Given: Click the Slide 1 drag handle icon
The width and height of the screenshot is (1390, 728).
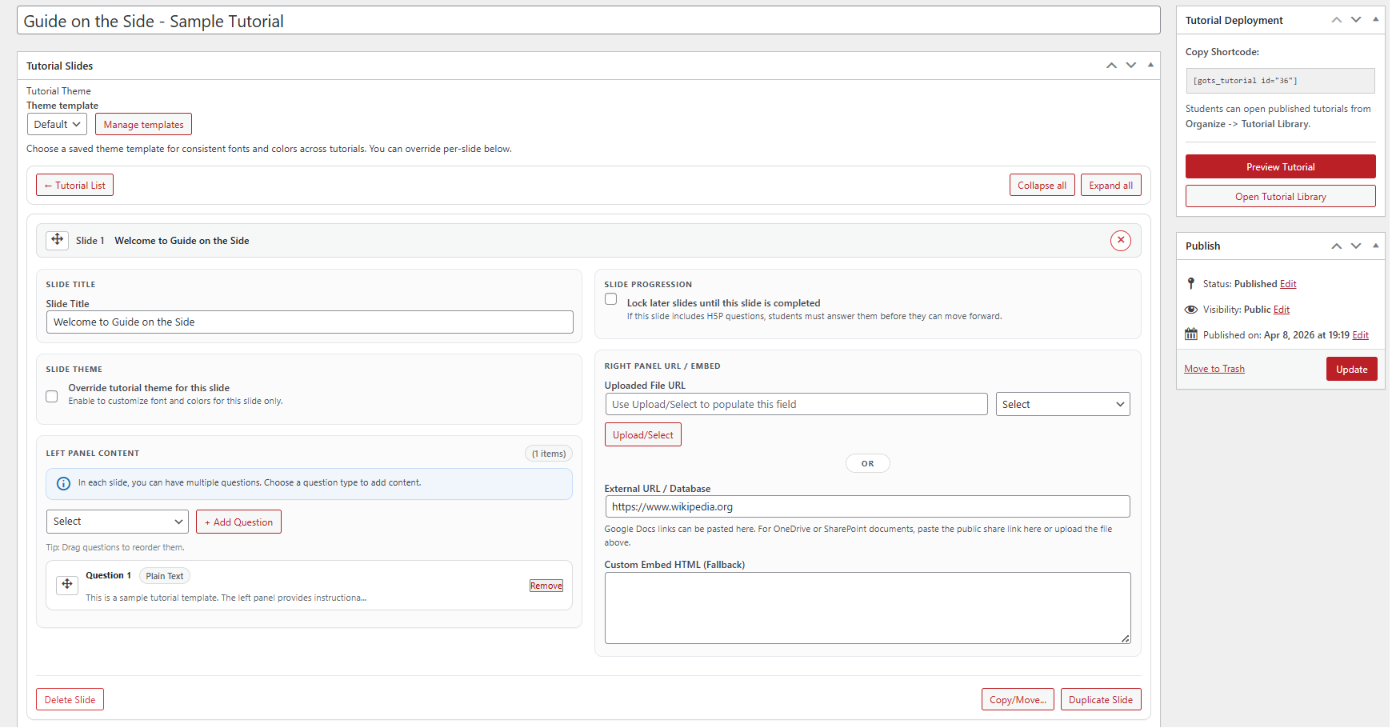Looking at the screenshot, I should point(57,240).
